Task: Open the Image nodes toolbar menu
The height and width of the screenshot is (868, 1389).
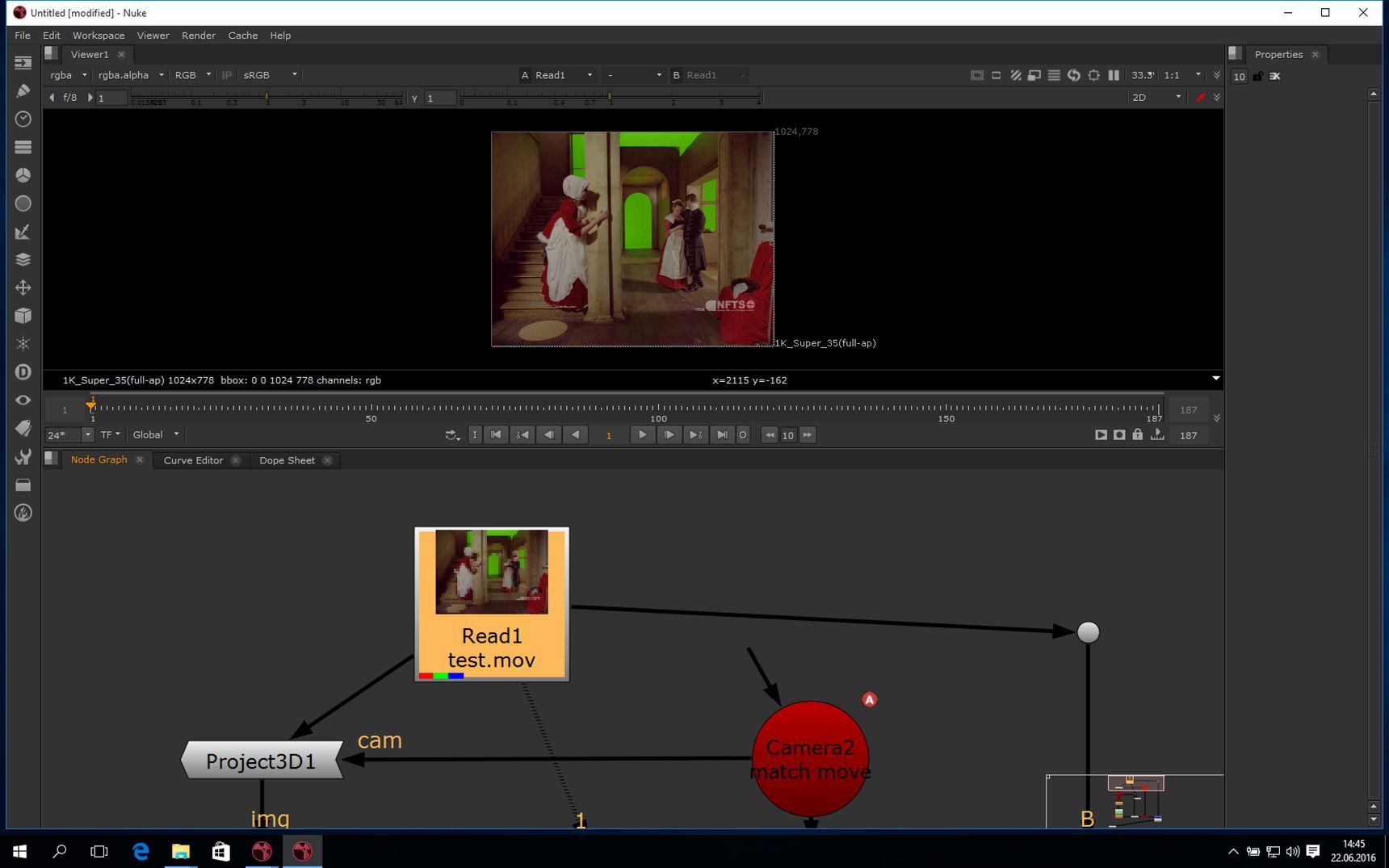Action: (x=23, y=62)
